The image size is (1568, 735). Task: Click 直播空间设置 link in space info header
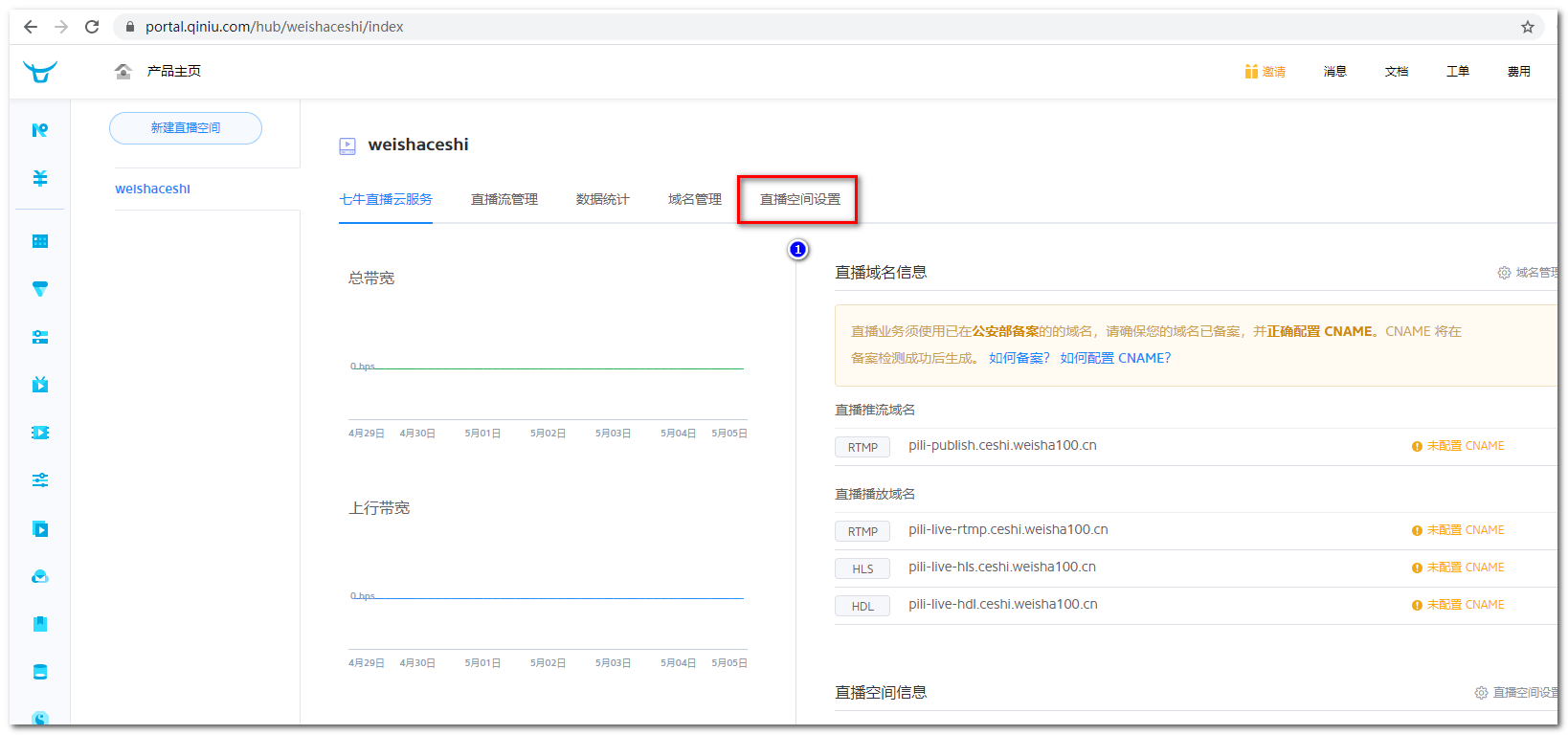[x=1526, y=692]
